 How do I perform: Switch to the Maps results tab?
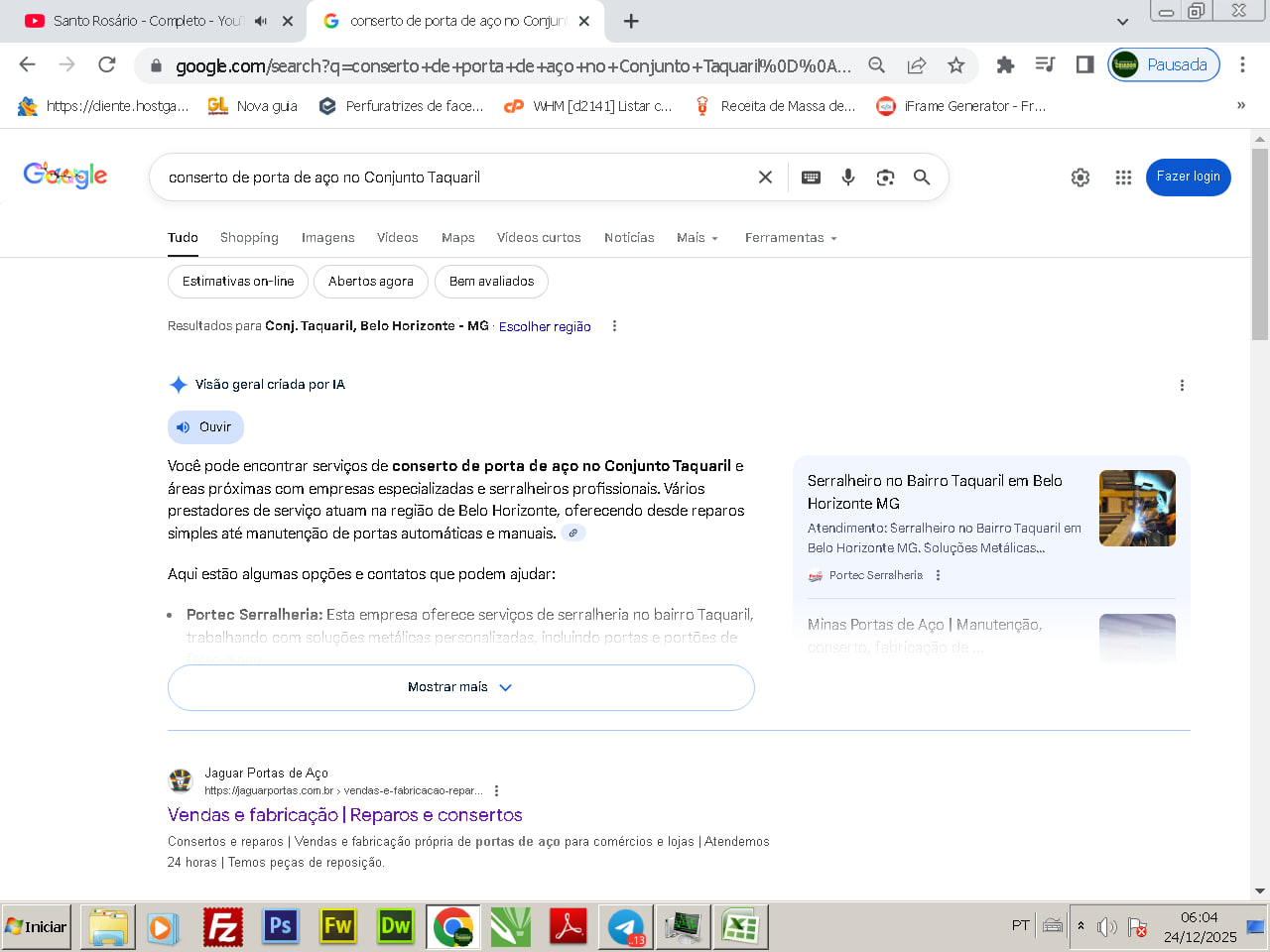click(x=457, y=238)
